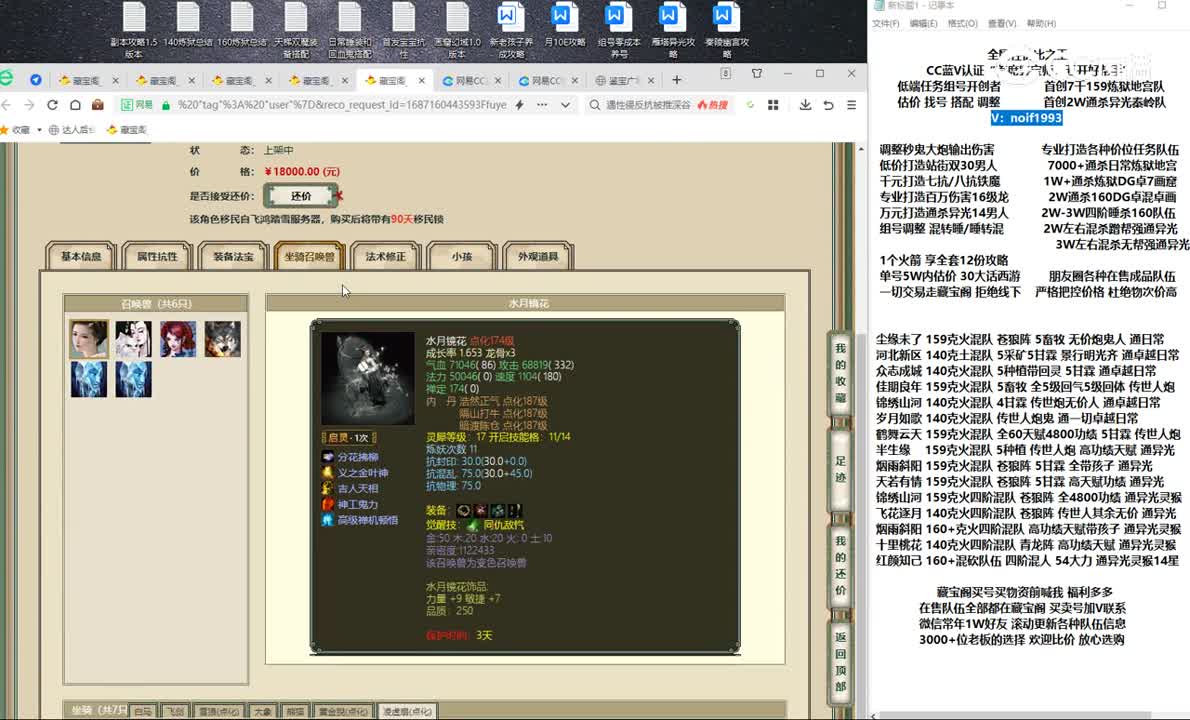
Task: Open the browser home page icon
Action: tap(75, 105)
